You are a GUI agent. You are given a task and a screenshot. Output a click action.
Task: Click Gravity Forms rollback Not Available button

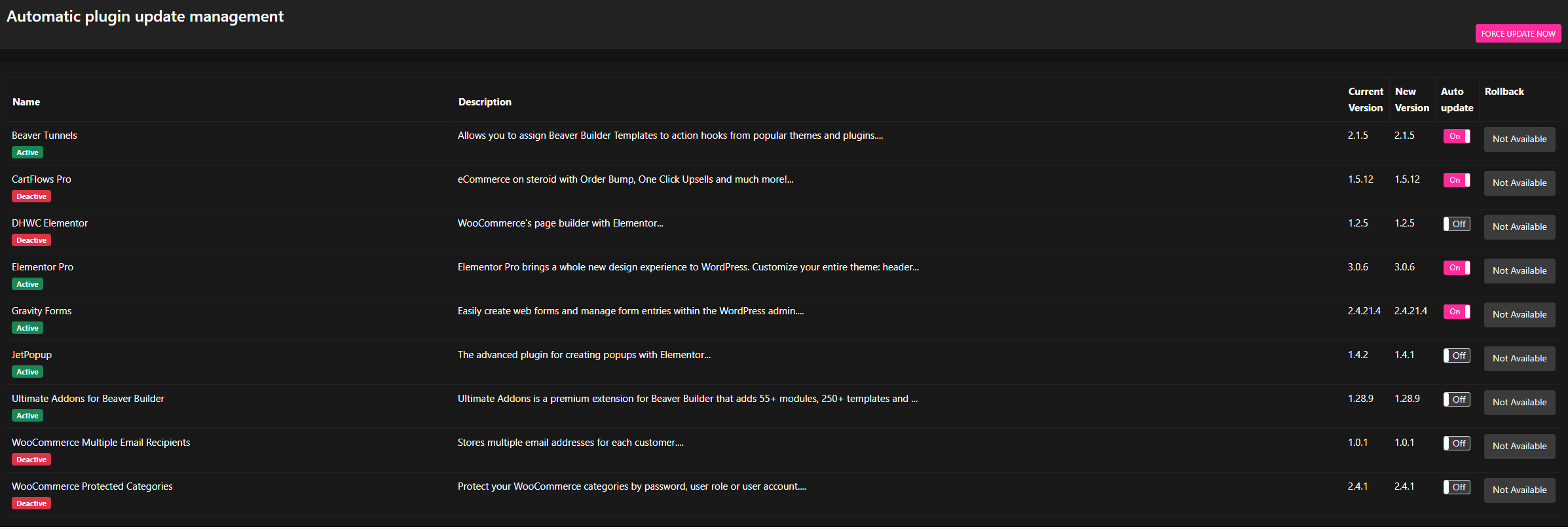[1520, 315]
